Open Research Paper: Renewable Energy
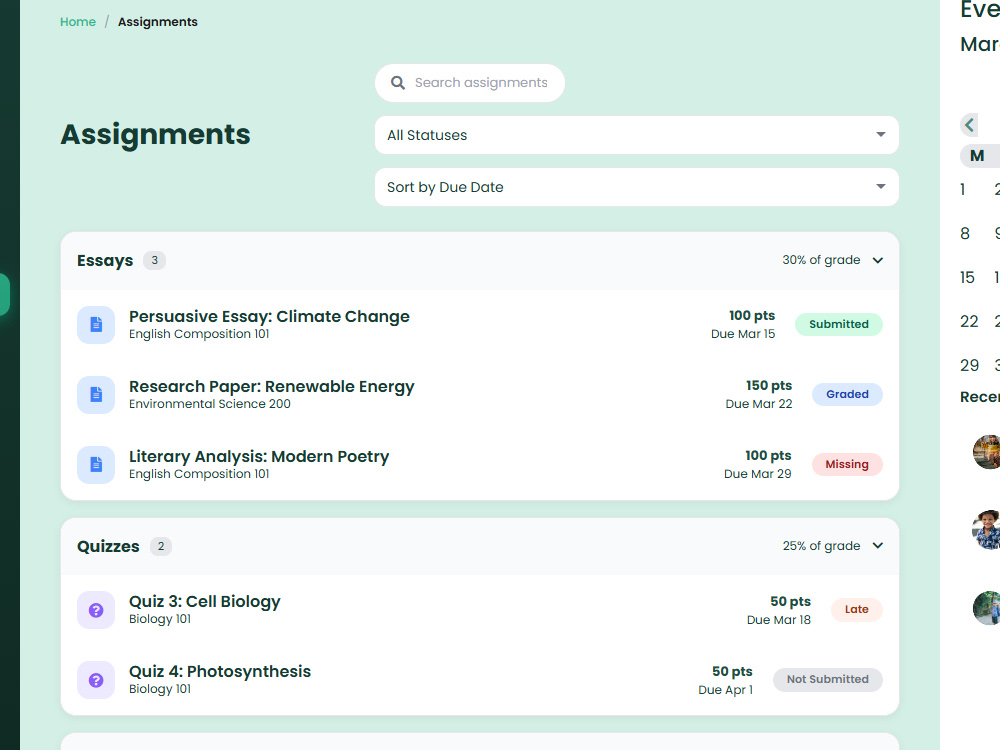This screenshot has height=750, width=1000. coord(272,386)
